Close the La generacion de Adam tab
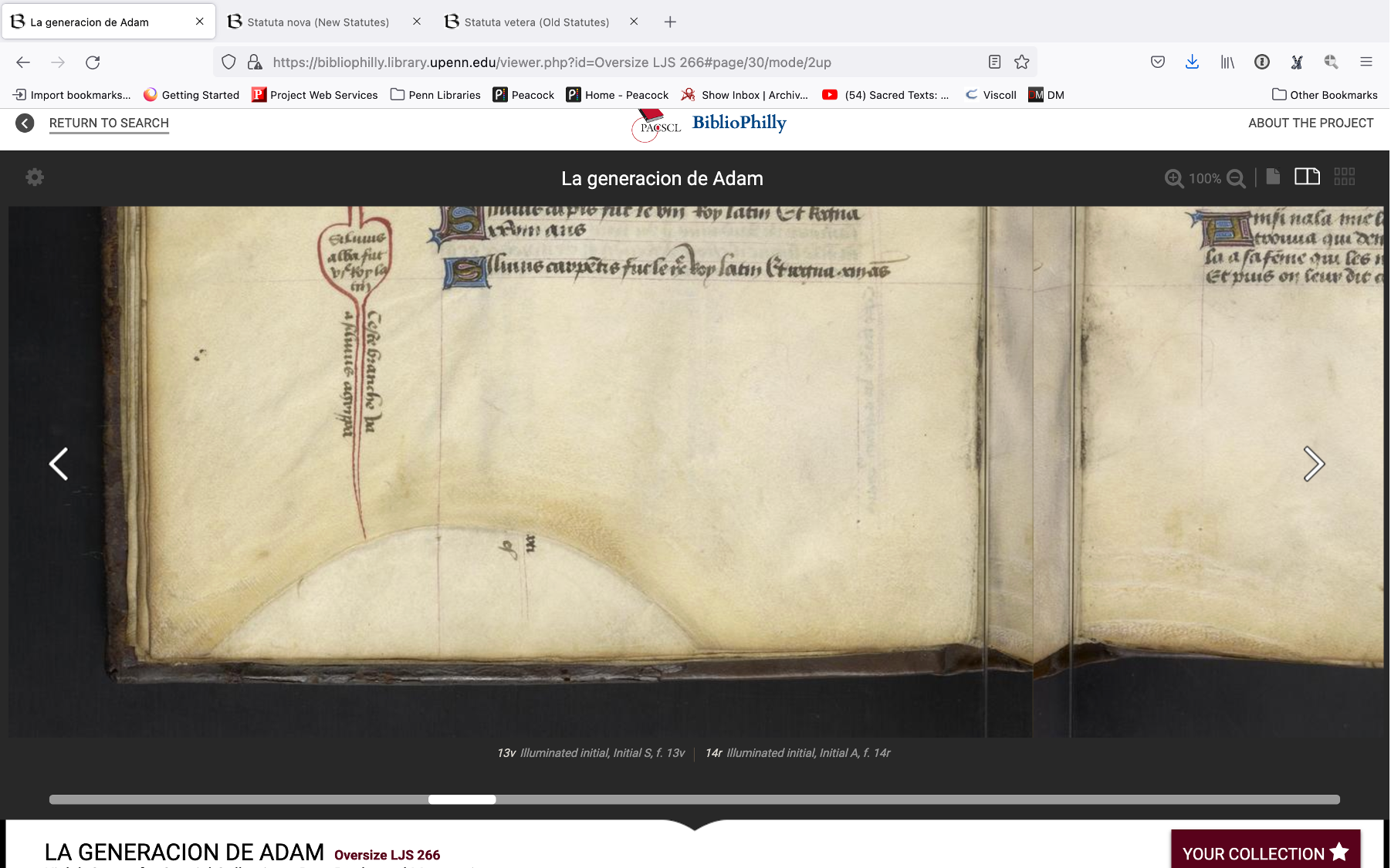Screen dimensions: 1391x868 pyautogui.click(x=200, y=22)
